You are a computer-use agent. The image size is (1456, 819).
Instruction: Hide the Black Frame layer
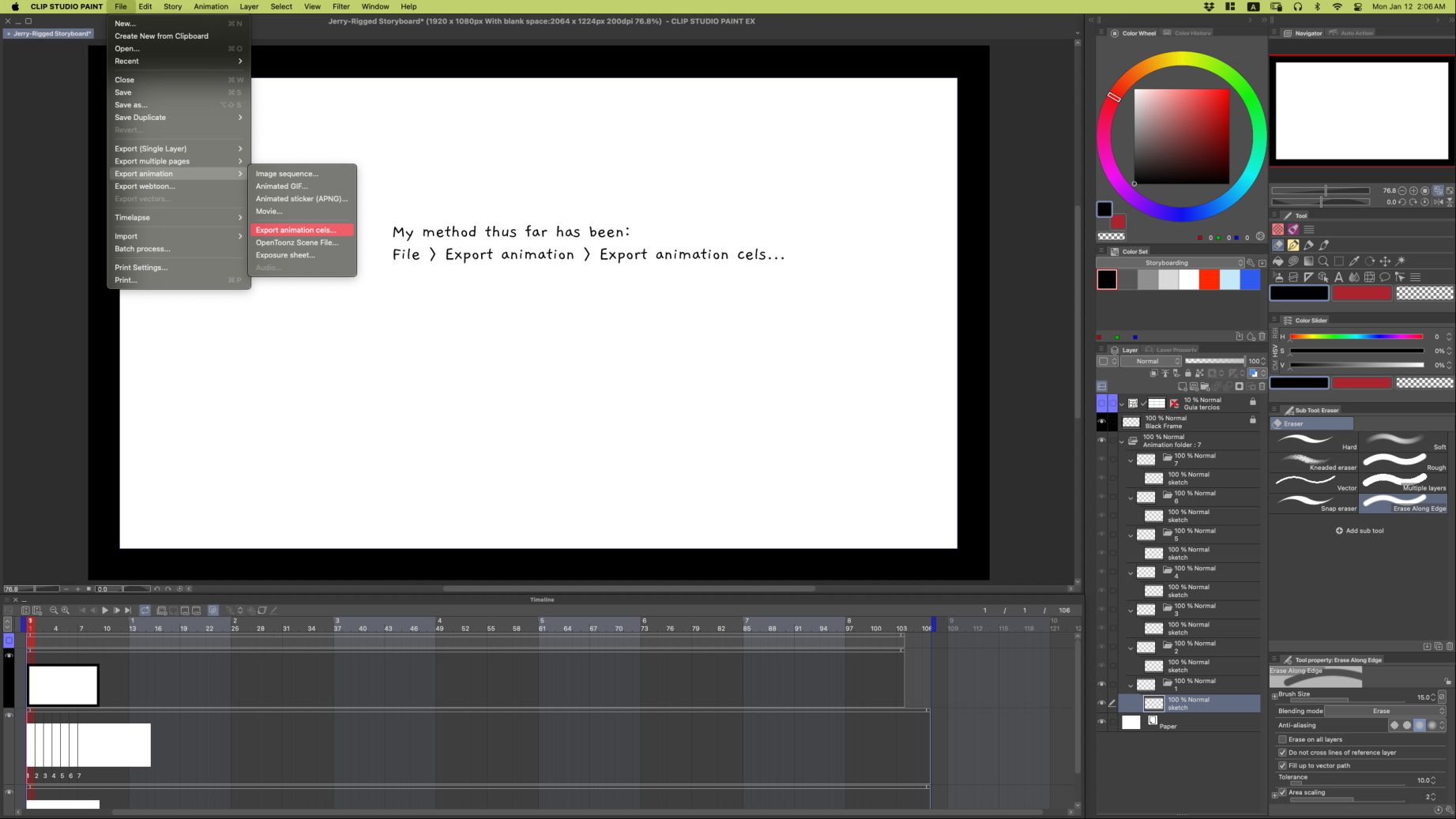[1101, 422]
